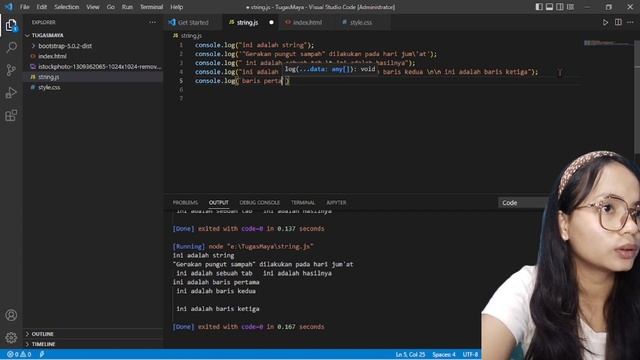Viewport: 640px width, 360px height.
Task: Open the View menu
Action: point(93,7)
